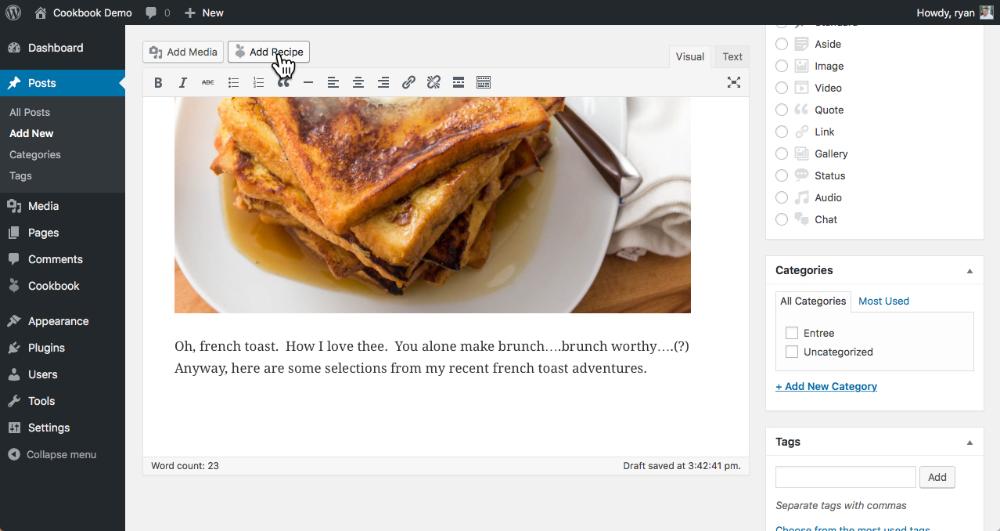This screenshot has width=1000, height=531.
Task: Select the Status post format
Action: pos(781,175)
